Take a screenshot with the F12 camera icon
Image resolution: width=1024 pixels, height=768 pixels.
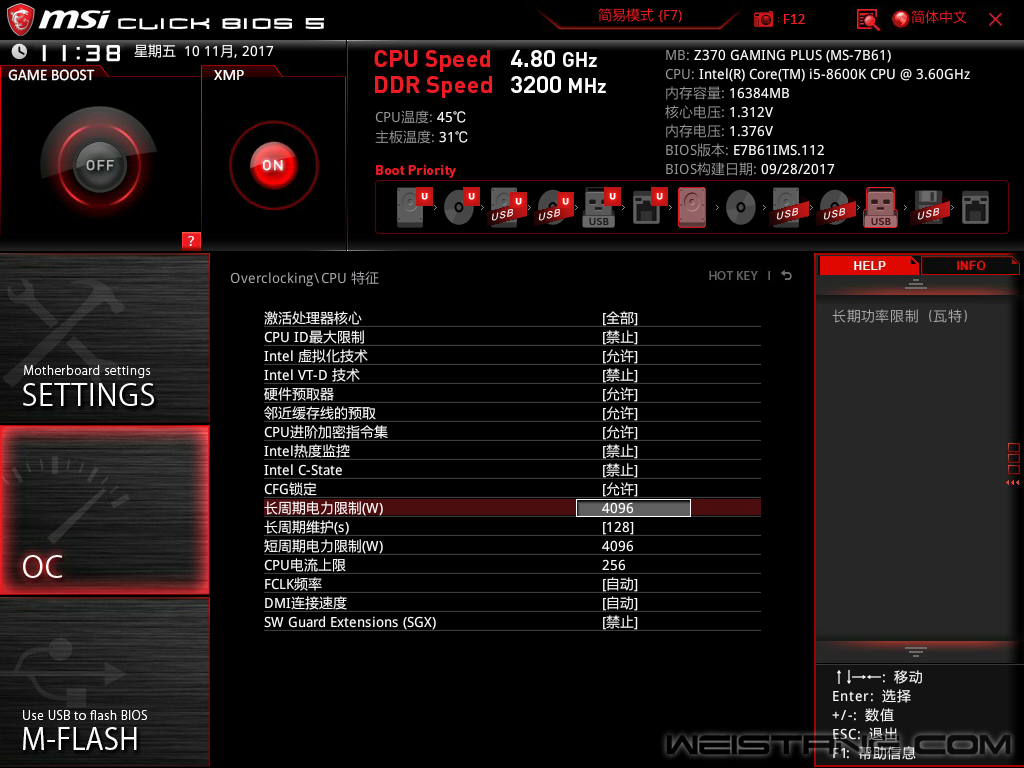click(763, 19)
